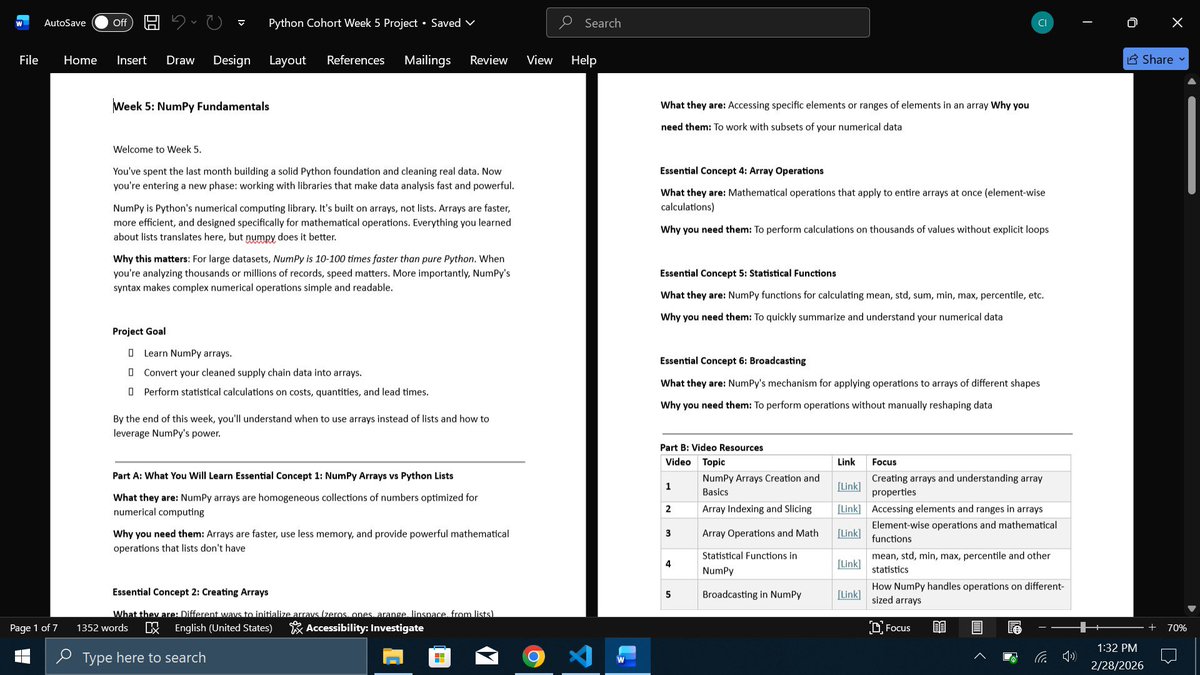Open the Help tab
Image resolution: width=1200 pixels, height=675 pixels.
583,60
